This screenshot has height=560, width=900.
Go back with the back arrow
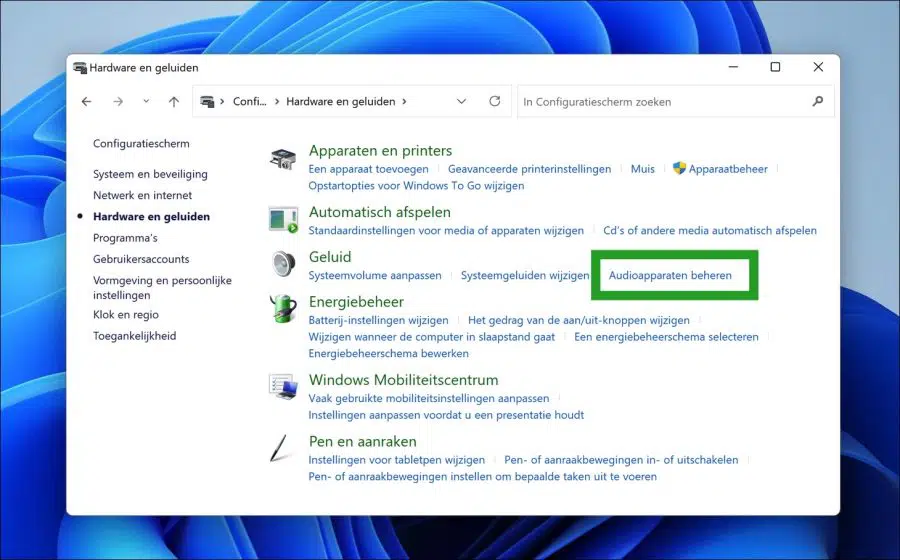[87, 102]
